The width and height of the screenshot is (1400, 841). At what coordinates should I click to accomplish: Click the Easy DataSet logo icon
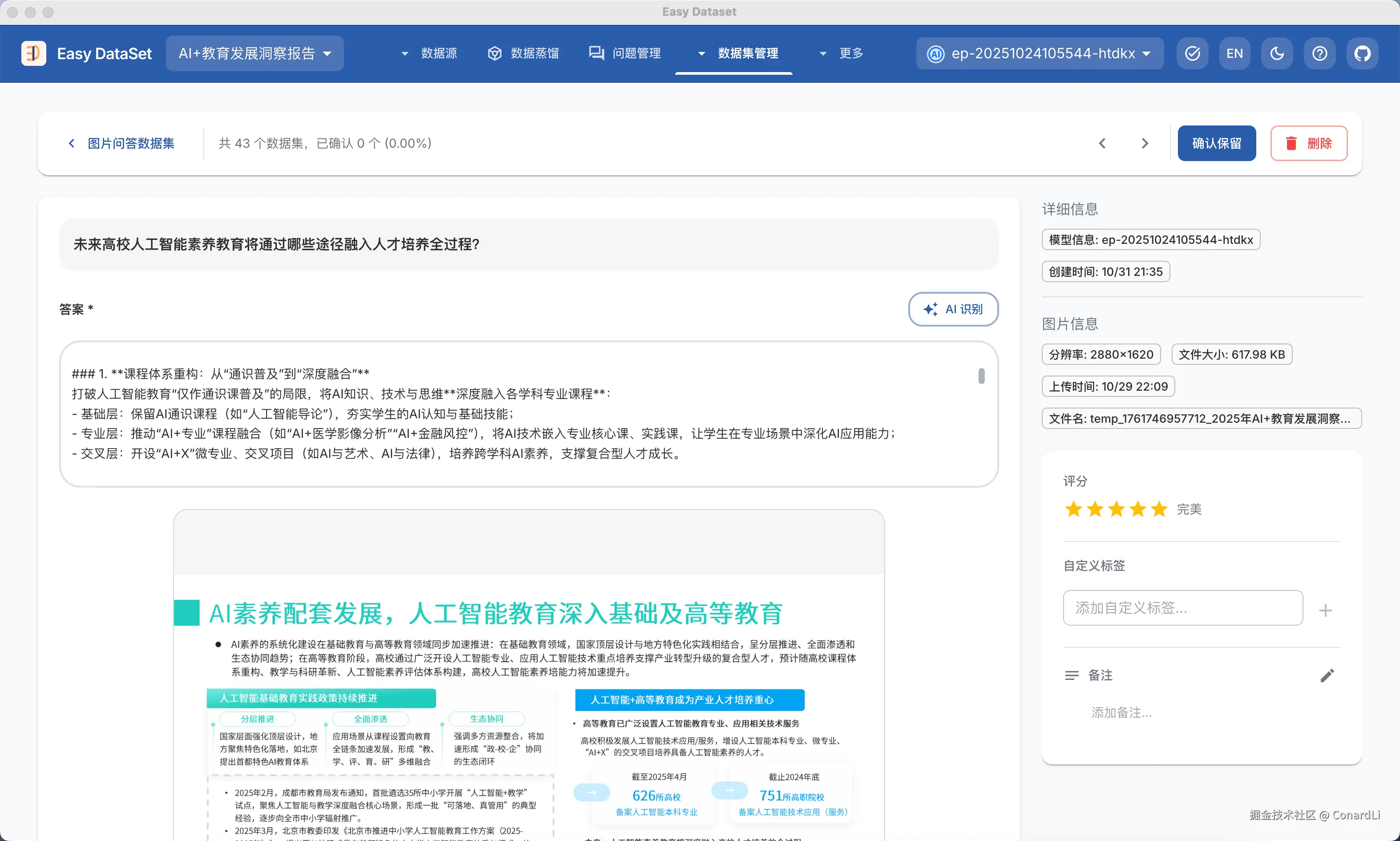click(33, 53)
